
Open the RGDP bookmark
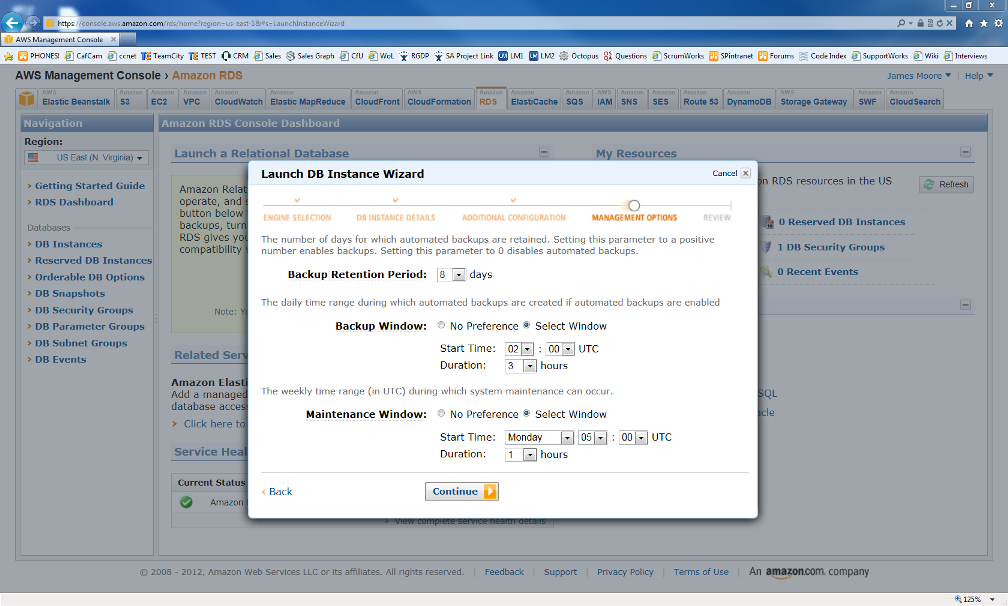(x=414, y=56)
